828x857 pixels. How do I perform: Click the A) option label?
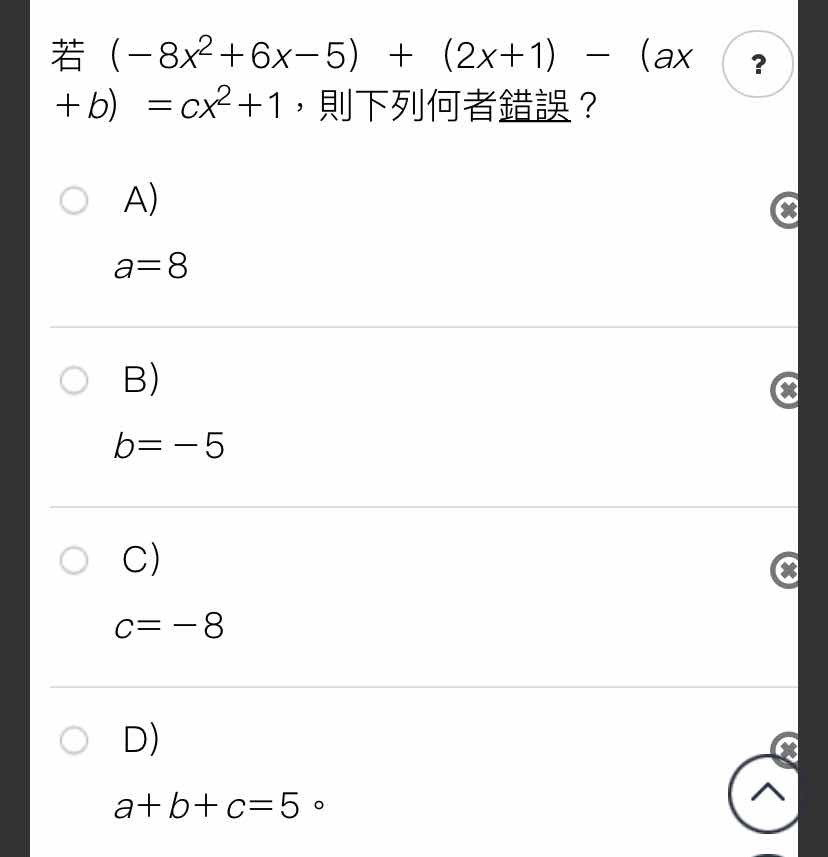(x=140, y=199)
